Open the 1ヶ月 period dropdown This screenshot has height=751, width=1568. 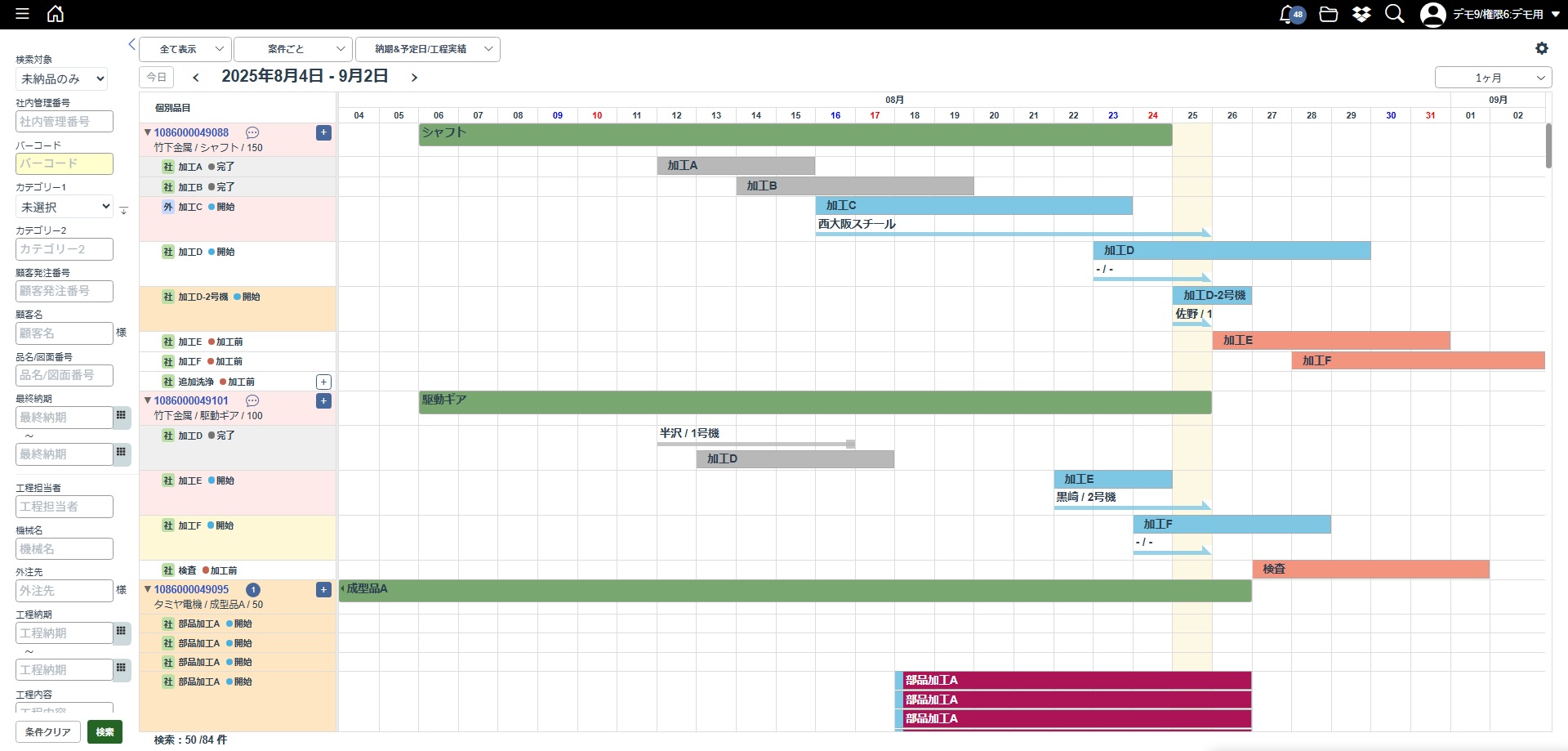[x=1493, y=78]
